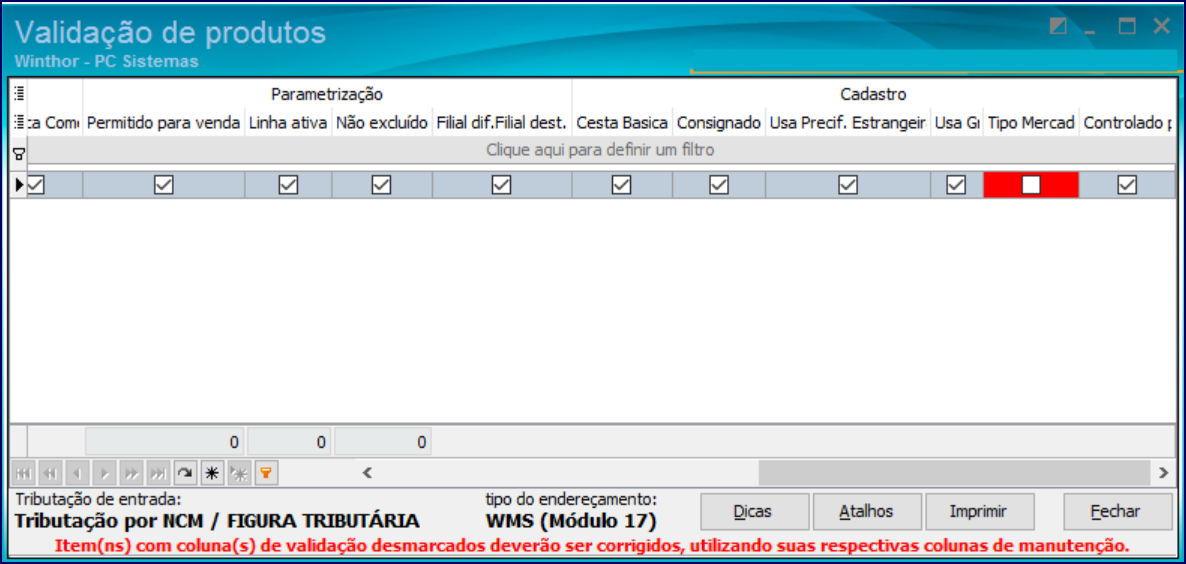Maximize the Validação de produtos window
Screen dimensions: 1186x564
pos(1127,27)
